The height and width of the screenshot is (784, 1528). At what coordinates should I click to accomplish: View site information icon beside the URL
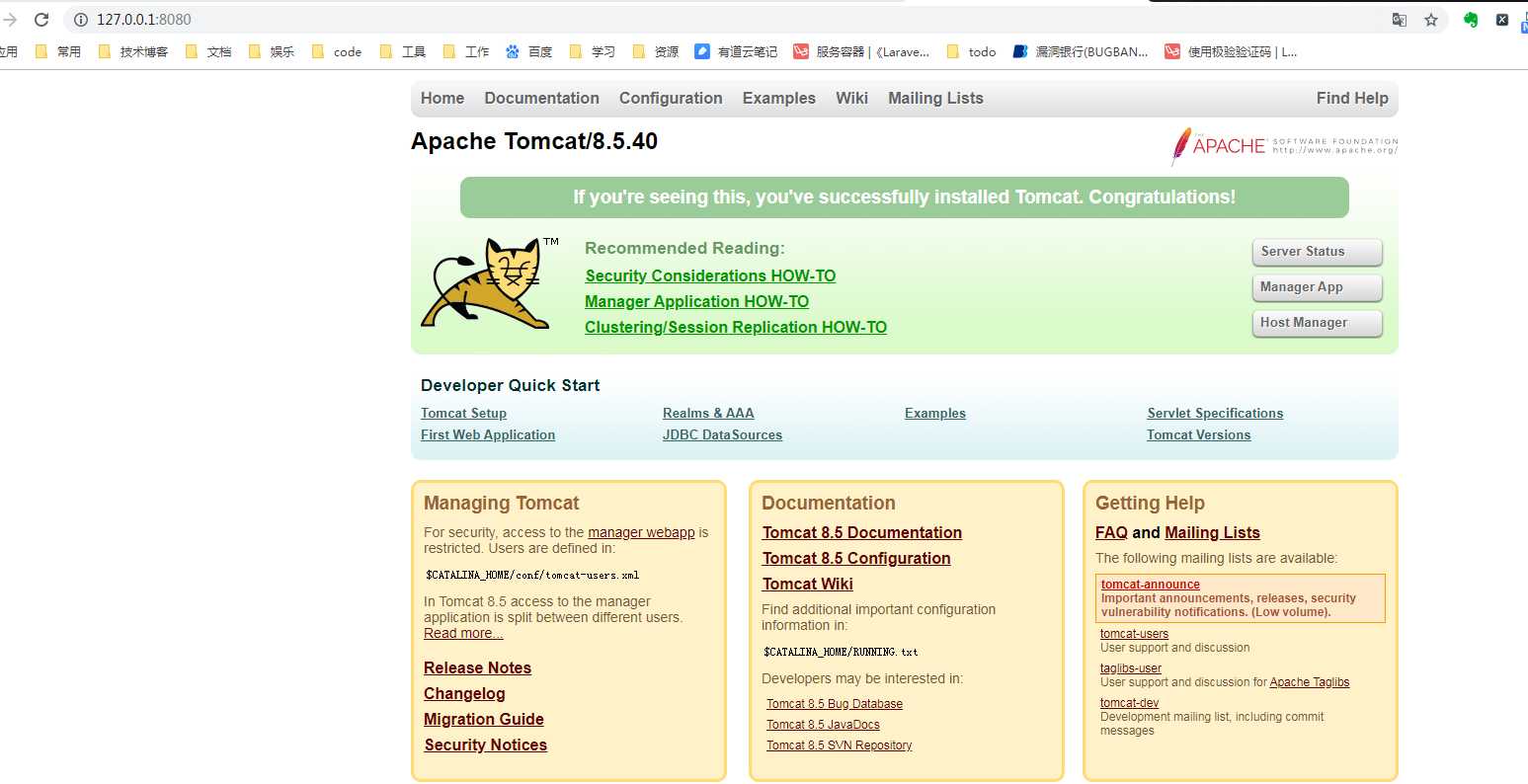tap(81, 20)
